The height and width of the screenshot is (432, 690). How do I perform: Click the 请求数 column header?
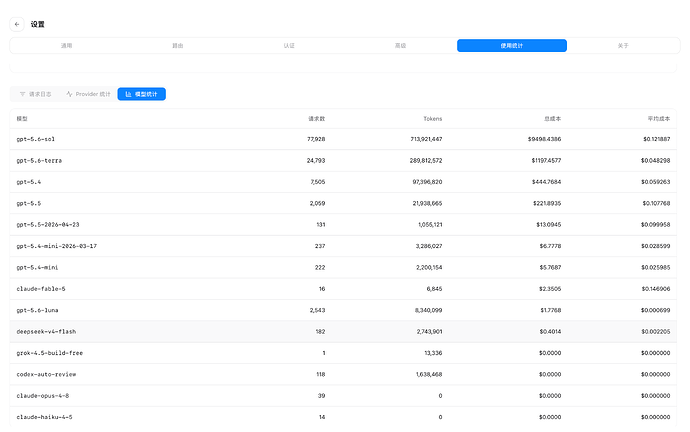click(x=316, y=119)
